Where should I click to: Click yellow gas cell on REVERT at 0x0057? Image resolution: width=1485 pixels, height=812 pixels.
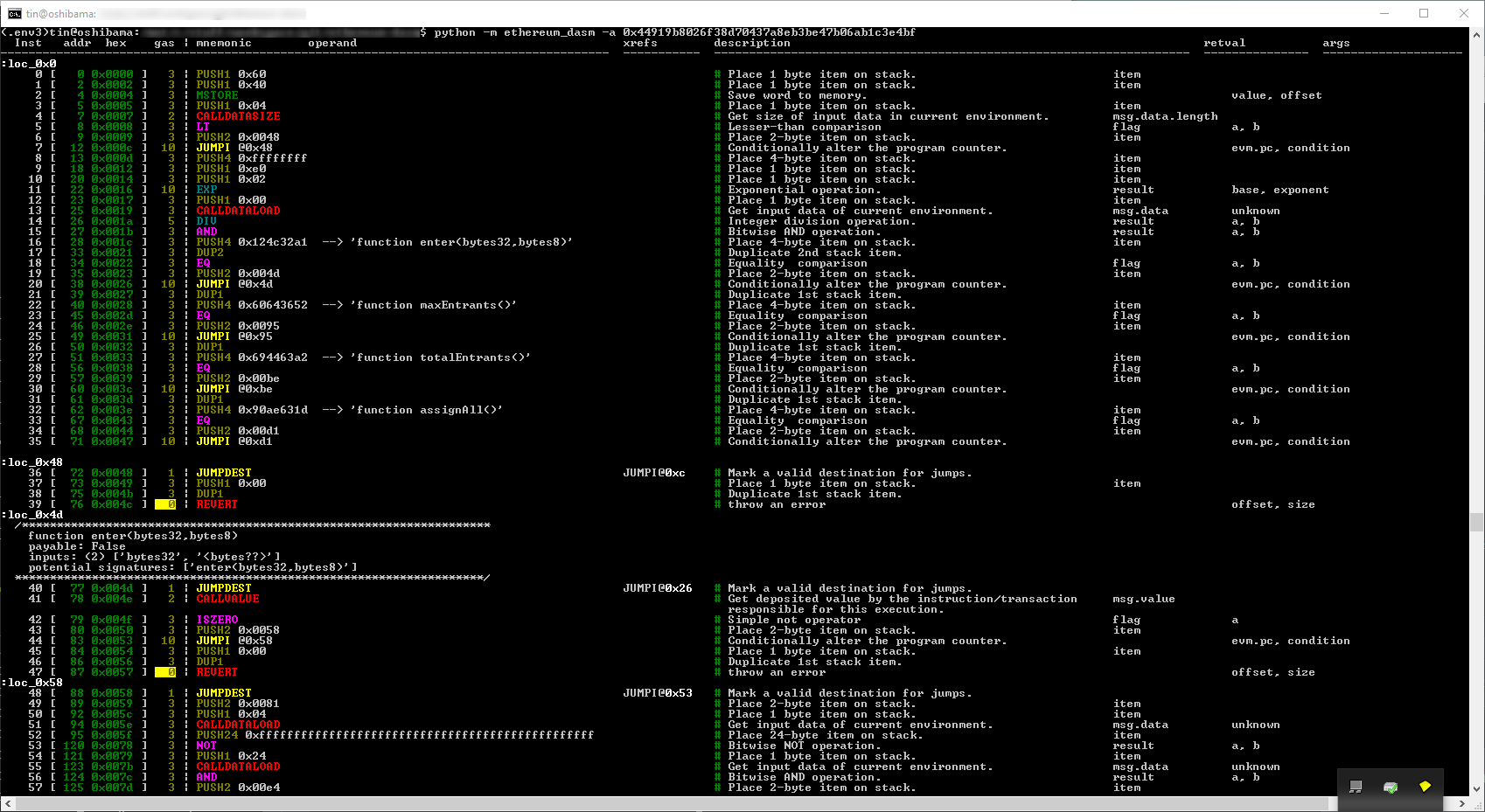pos(165,672)
